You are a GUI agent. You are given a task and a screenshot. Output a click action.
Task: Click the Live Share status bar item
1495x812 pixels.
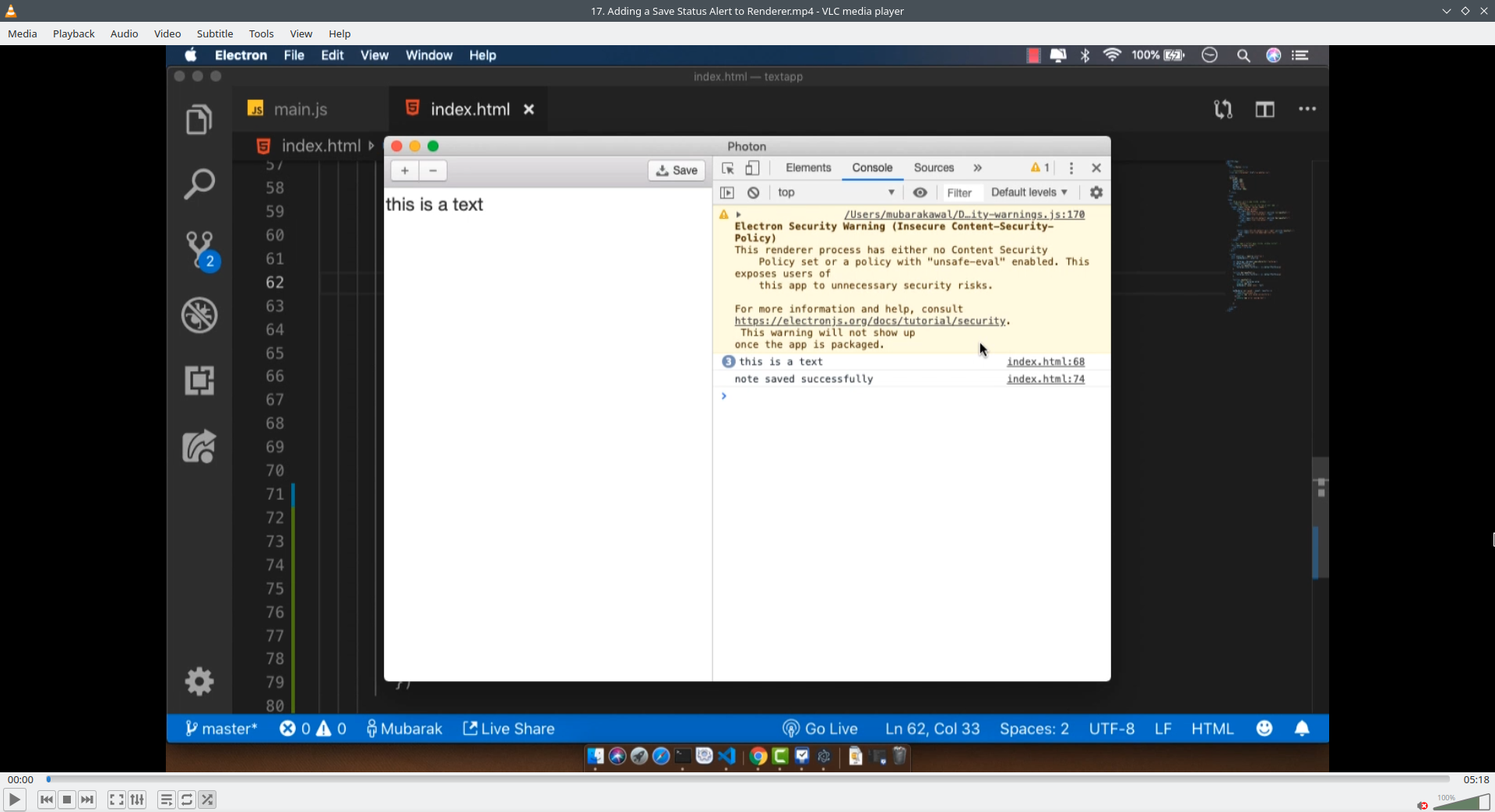[509, 729]
